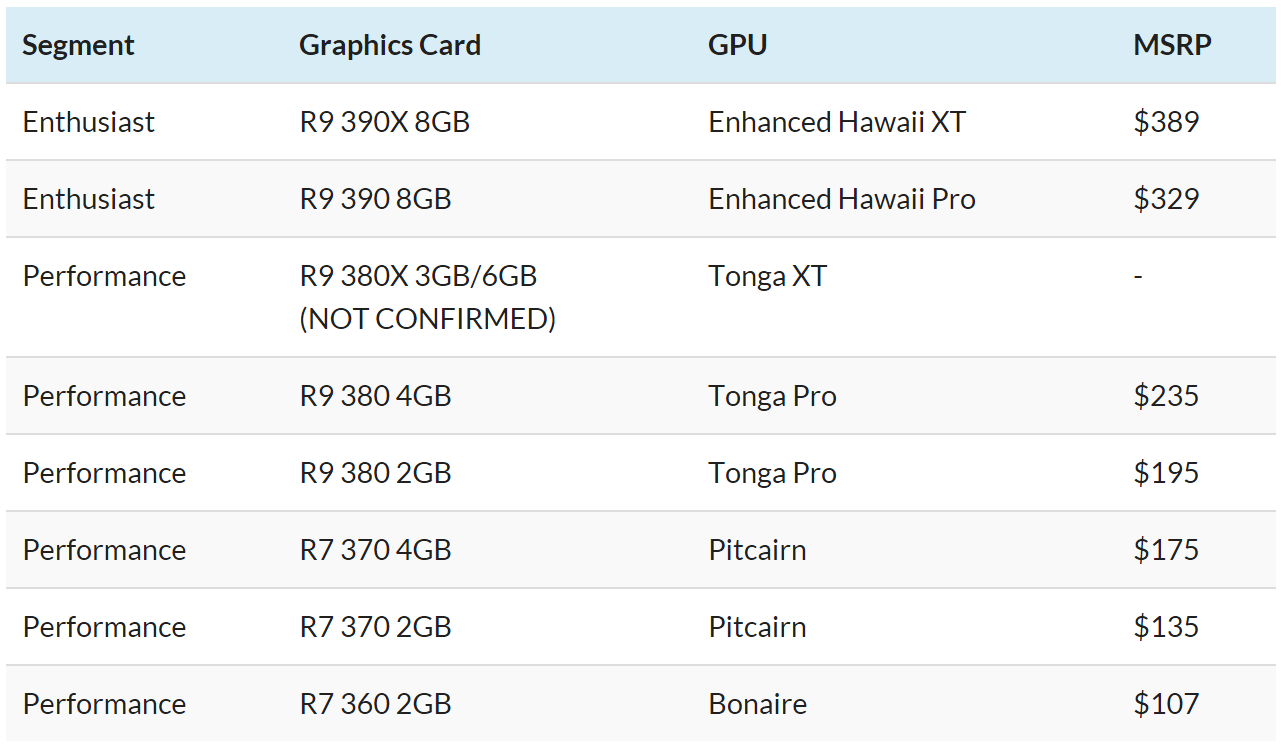The image size is (1284, 747).
Task: Select the R7 370 4GB cell
Action: (376, 550)
